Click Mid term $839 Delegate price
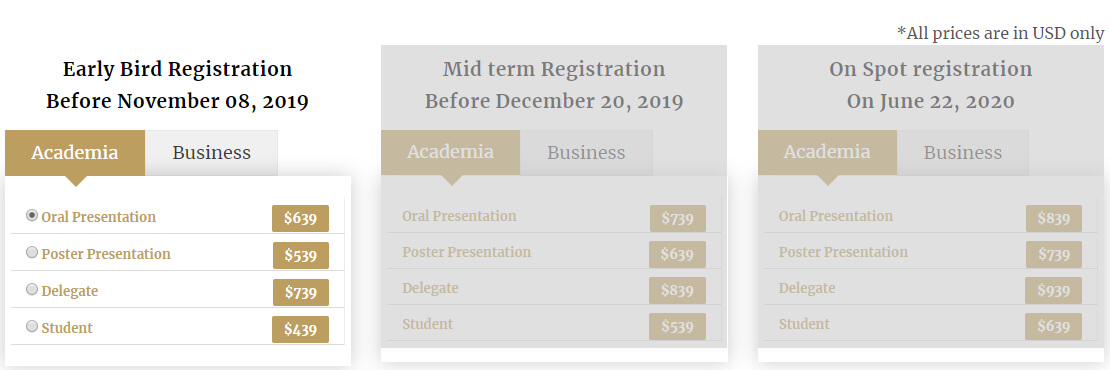This screenshot has width=1110, height=370. tap(677, 290)
